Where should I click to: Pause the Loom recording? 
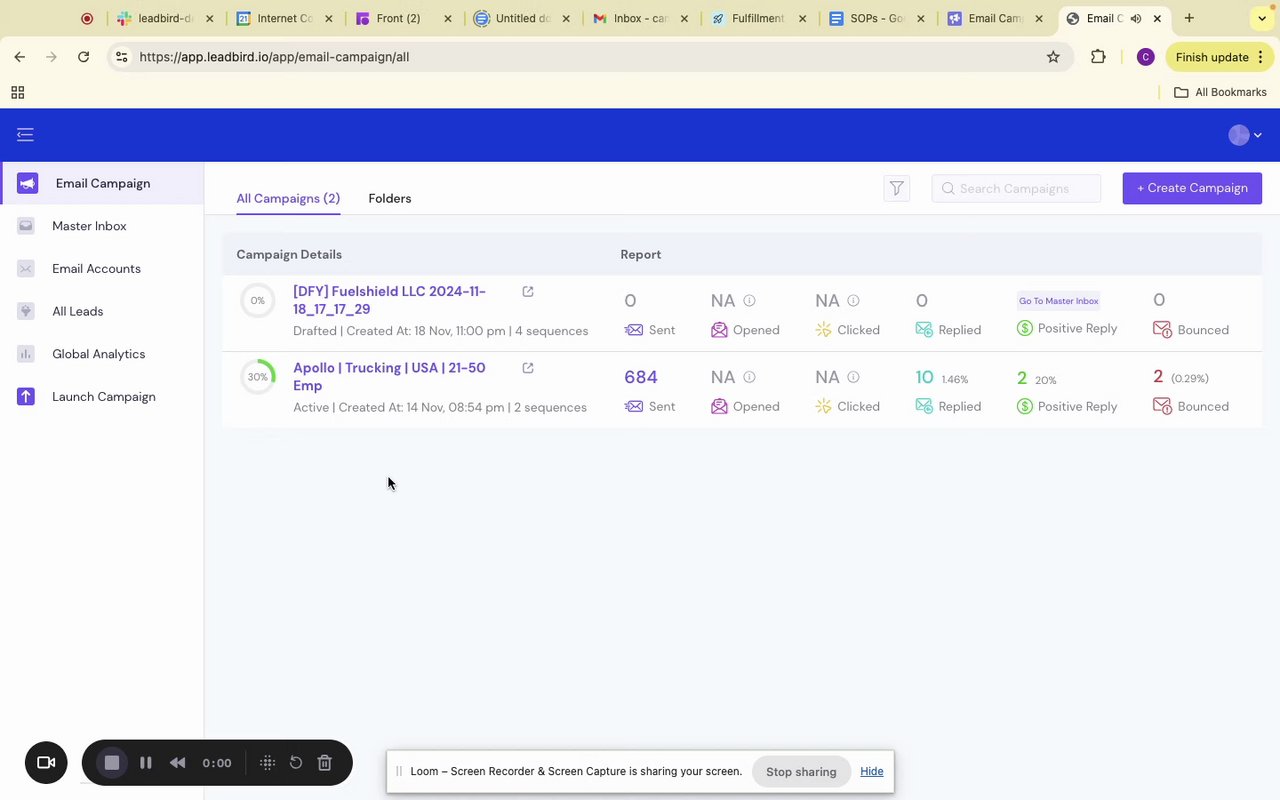[x=146, y=763]
